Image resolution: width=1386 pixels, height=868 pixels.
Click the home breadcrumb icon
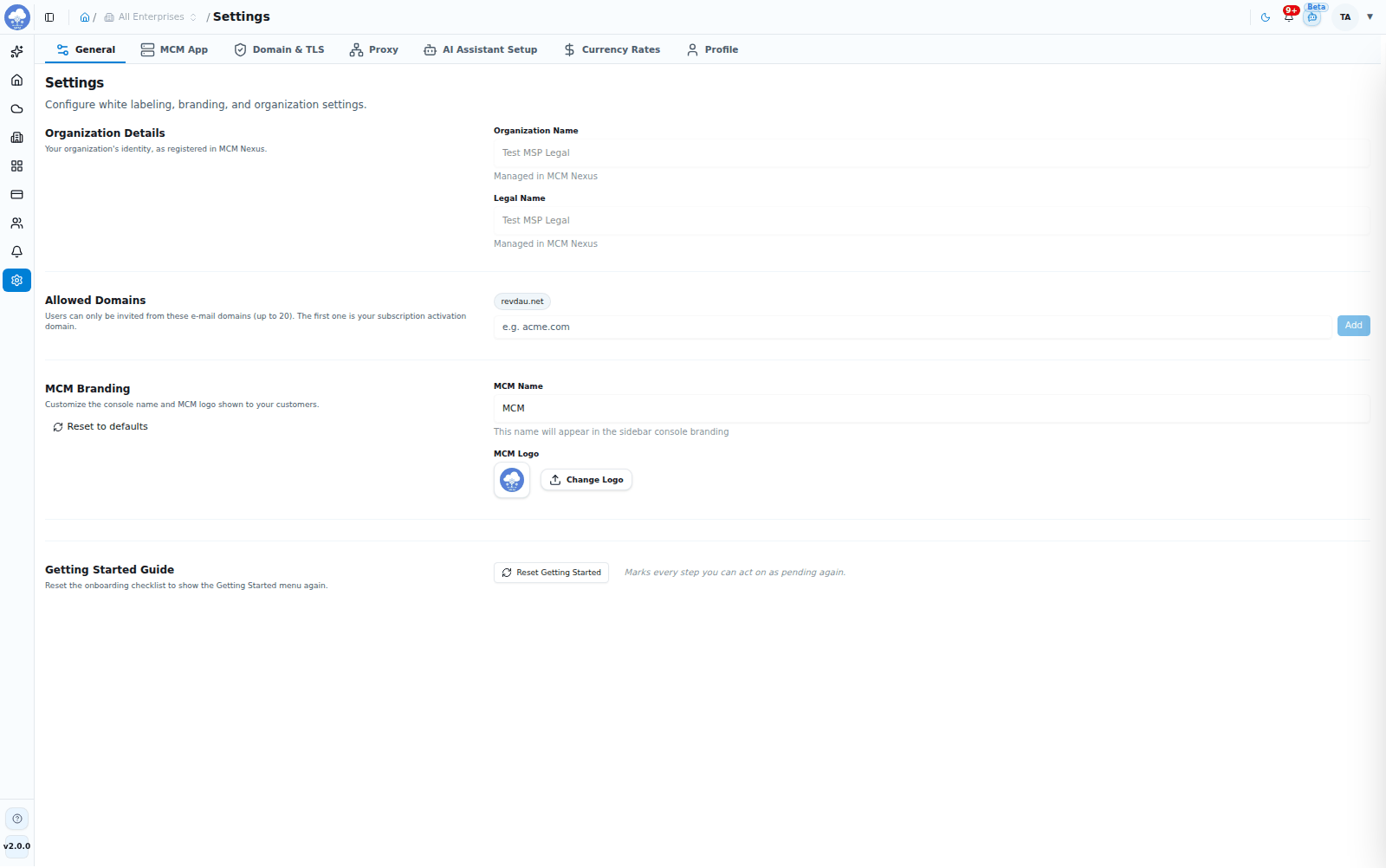tap(85, 17)
